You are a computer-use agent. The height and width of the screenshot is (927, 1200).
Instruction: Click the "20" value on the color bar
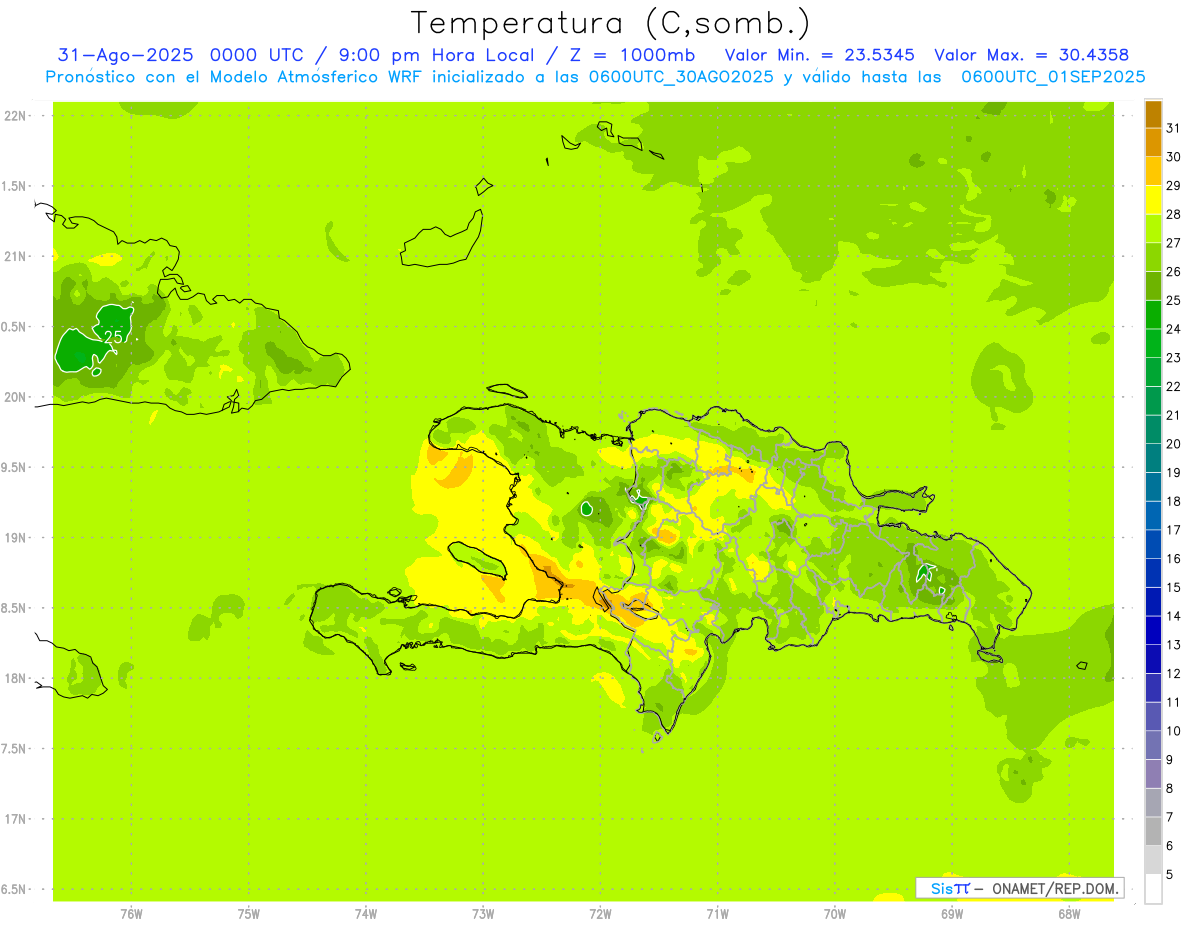[1174, 444]
